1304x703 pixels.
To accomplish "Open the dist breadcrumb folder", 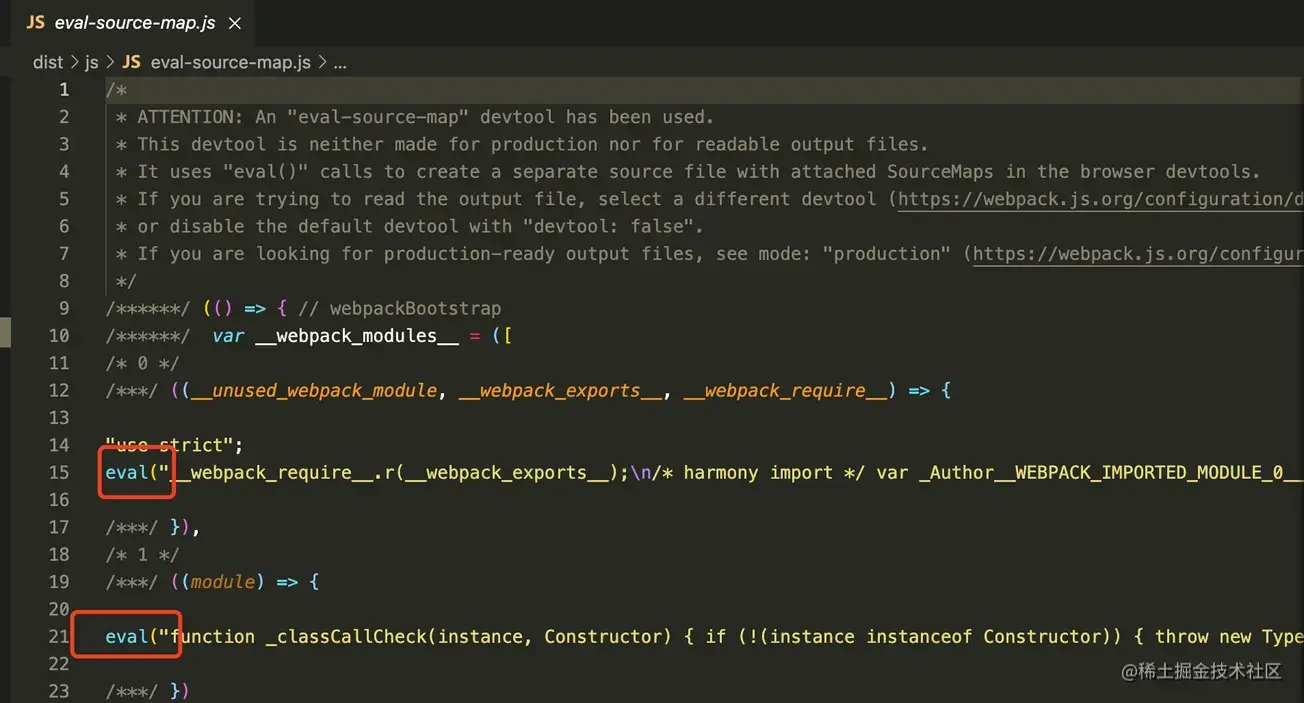I will pos(48,62).
